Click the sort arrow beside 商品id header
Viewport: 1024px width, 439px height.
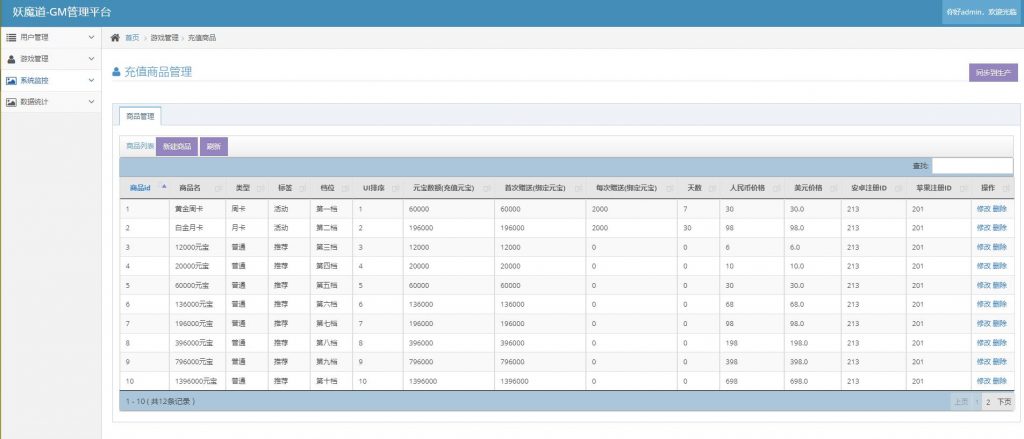point(163,187)
